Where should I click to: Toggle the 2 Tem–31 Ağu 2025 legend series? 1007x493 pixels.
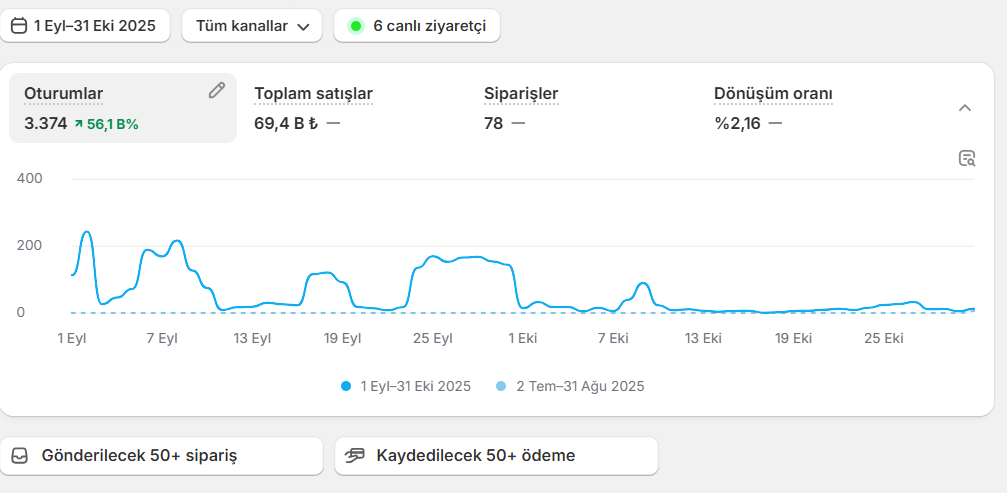coord(571,386)
